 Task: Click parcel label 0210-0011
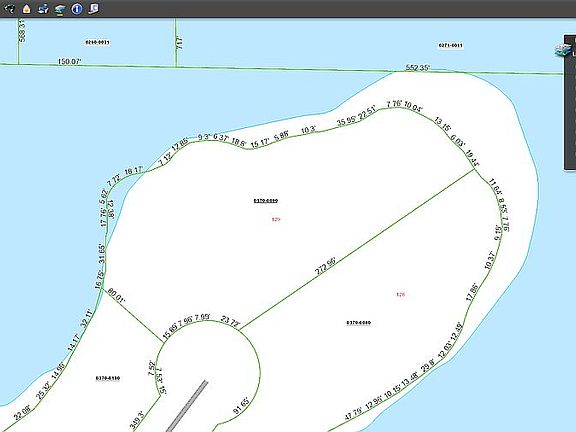click(97, 42)
